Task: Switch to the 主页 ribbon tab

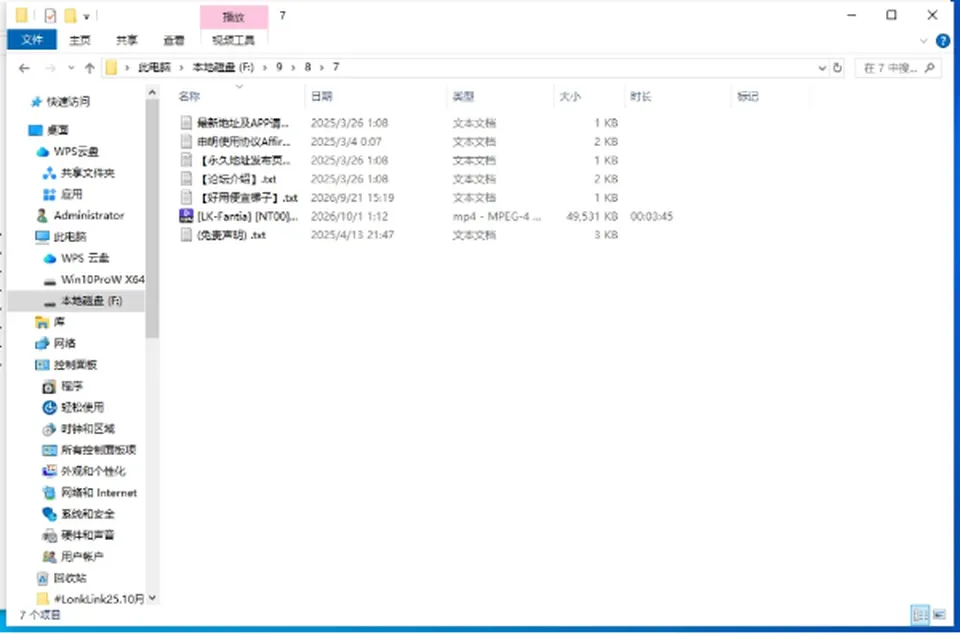Action: (x=80, y=40)
